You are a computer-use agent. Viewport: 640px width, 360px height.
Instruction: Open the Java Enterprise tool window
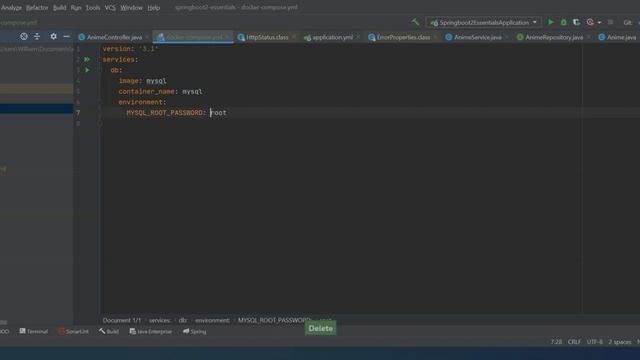click(x=151, y=331)
